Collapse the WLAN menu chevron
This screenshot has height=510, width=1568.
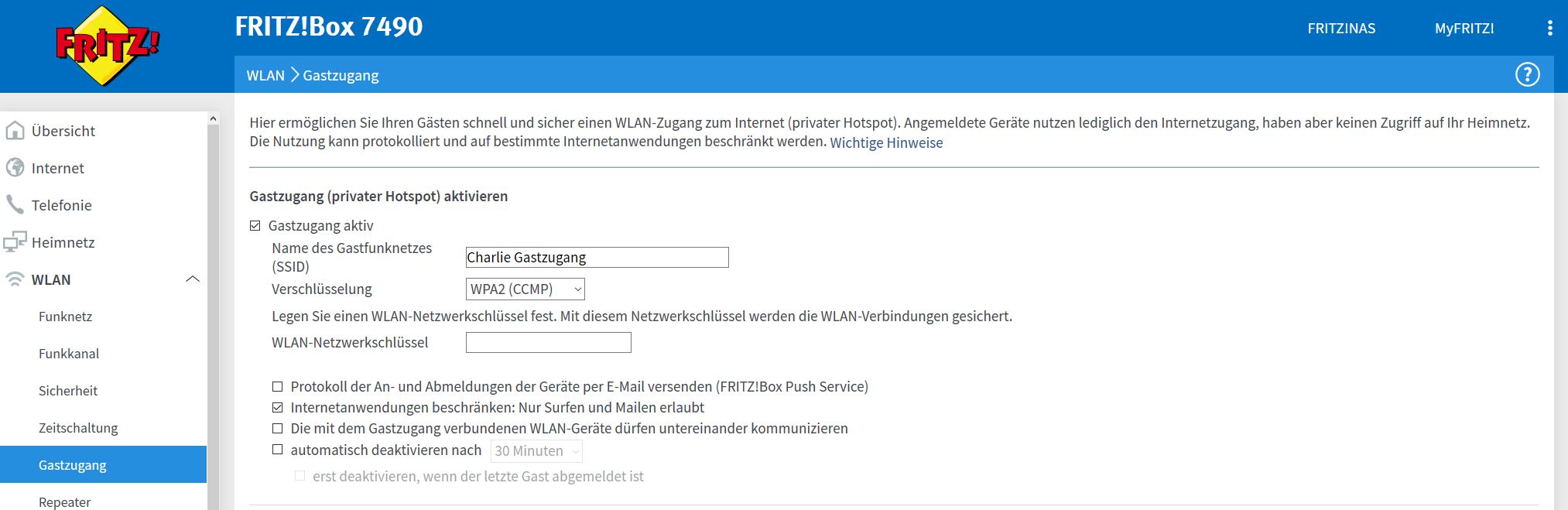pos(193,279)
